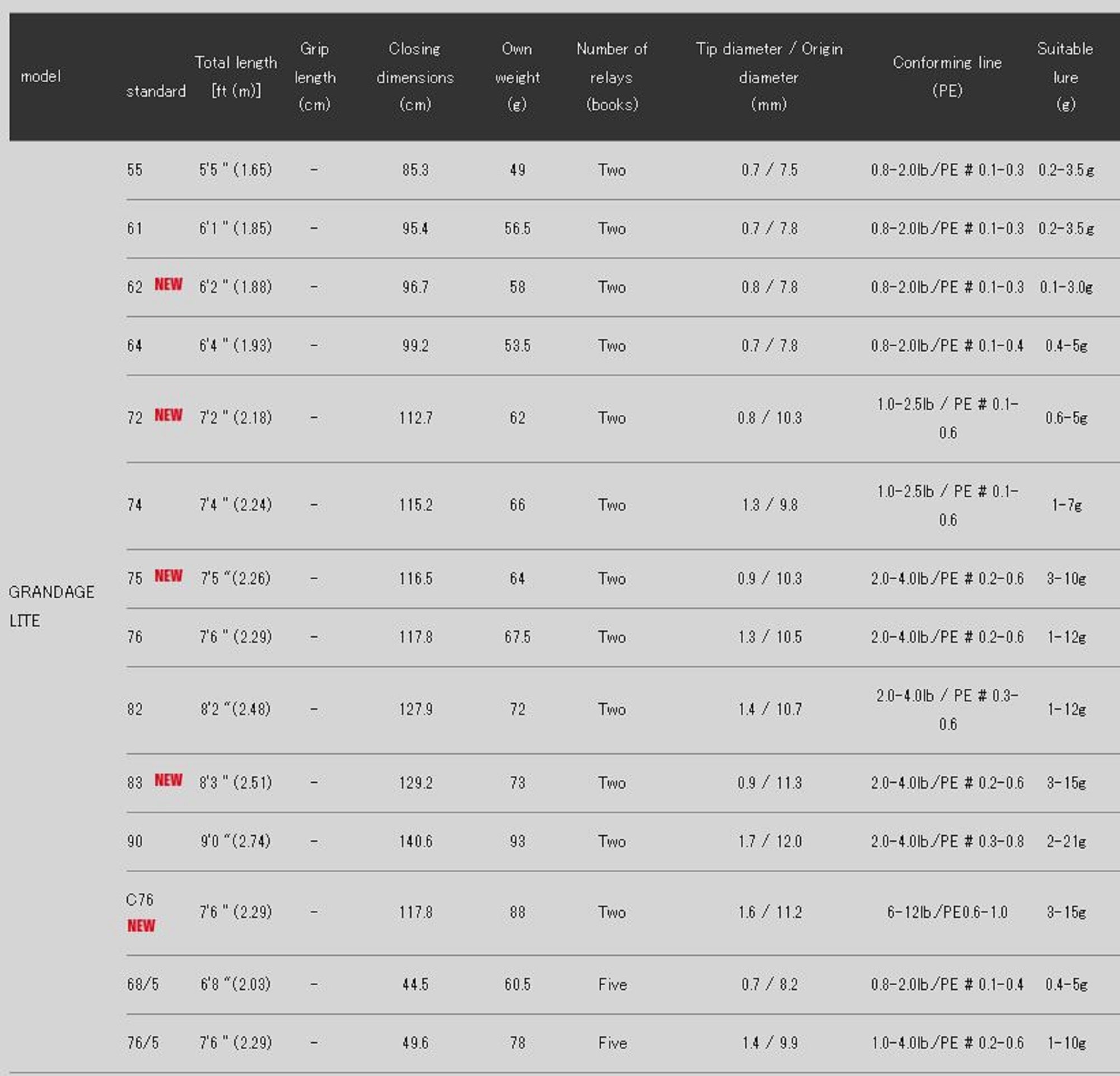Click standard value 55 in first row

[x=135, y=170]
